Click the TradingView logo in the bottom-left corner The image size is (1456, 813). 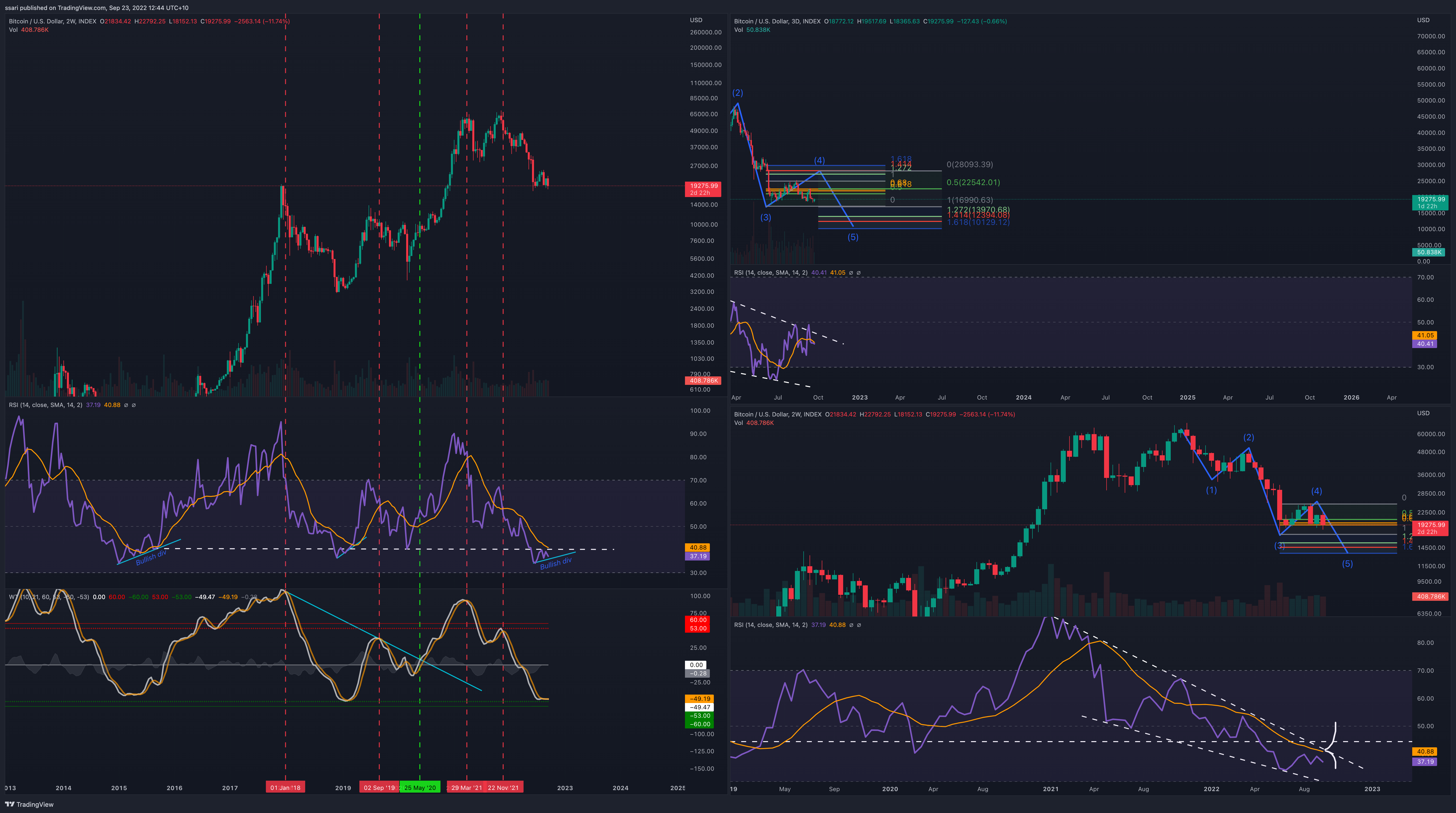pos(29,804)
